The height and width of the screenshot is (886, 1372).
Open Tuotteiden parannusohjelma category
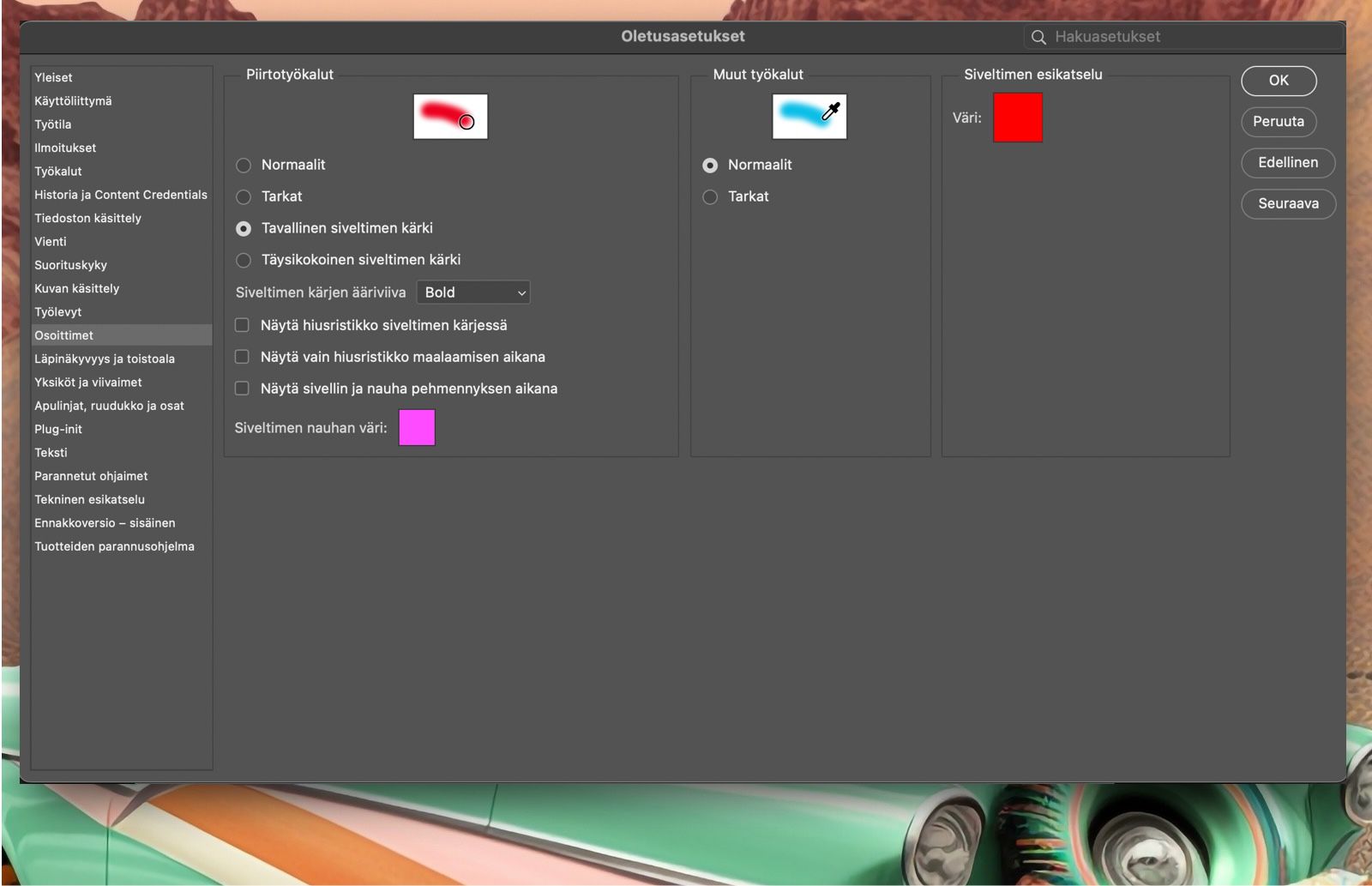click(122, 546)
